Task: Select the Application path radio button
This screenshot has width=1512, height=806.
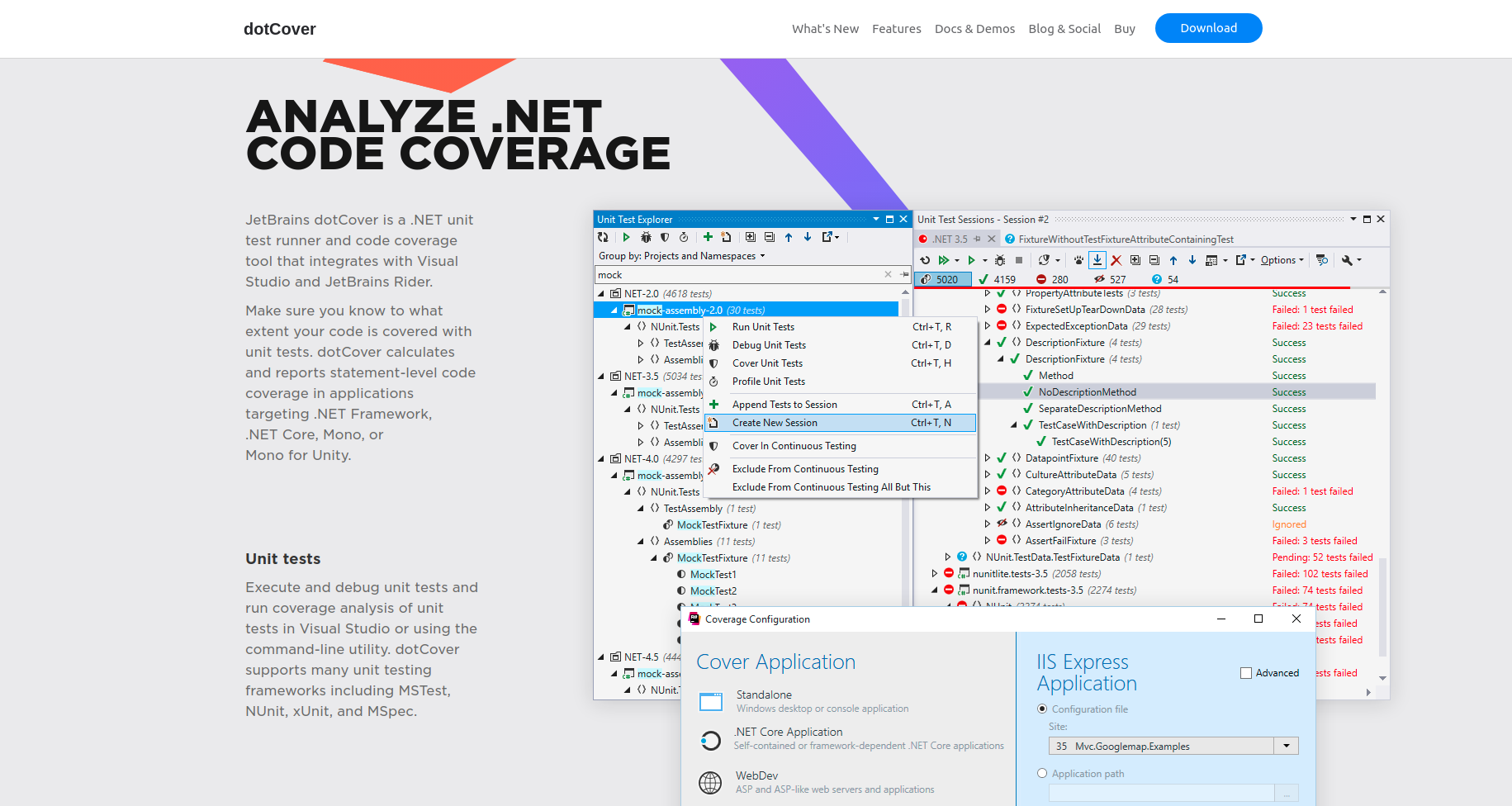Action: (1042, 773)
